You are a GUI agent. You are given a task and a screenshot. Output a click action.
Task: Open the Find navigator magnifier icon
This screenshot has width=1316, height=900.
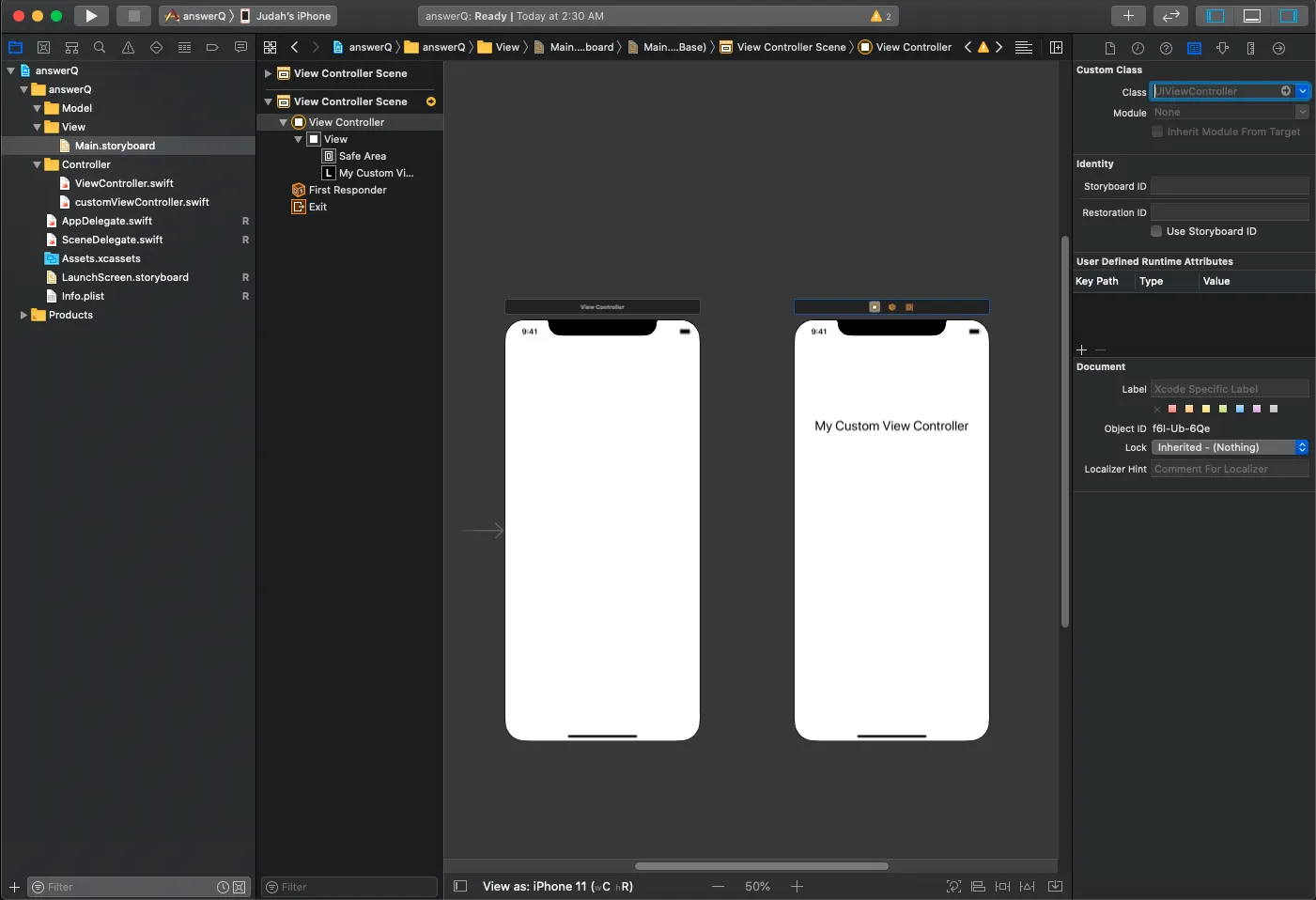click(100, 47)
